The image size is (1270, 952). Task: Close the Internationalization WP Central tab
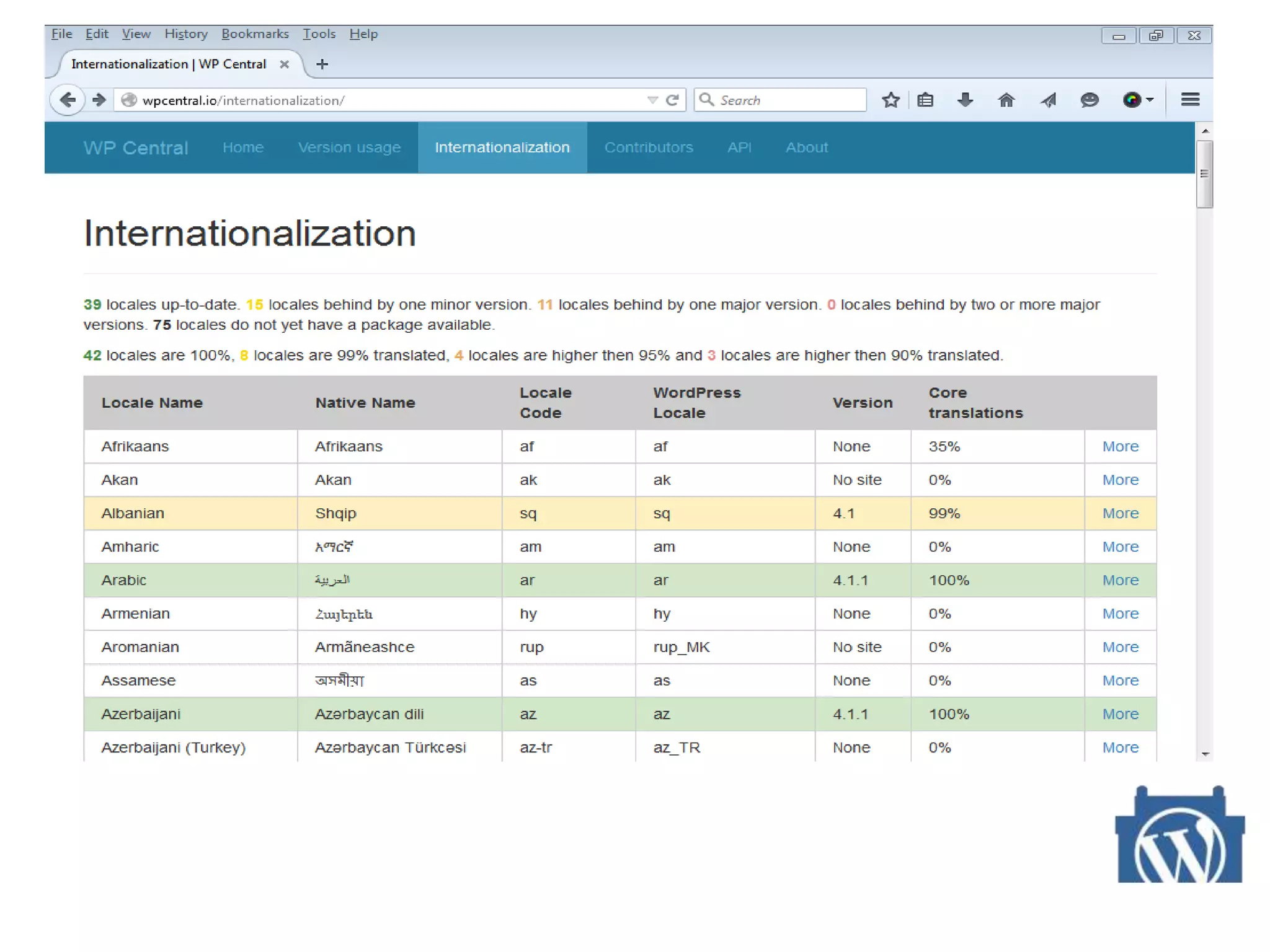pyautogui.click(x=284, y=64)
